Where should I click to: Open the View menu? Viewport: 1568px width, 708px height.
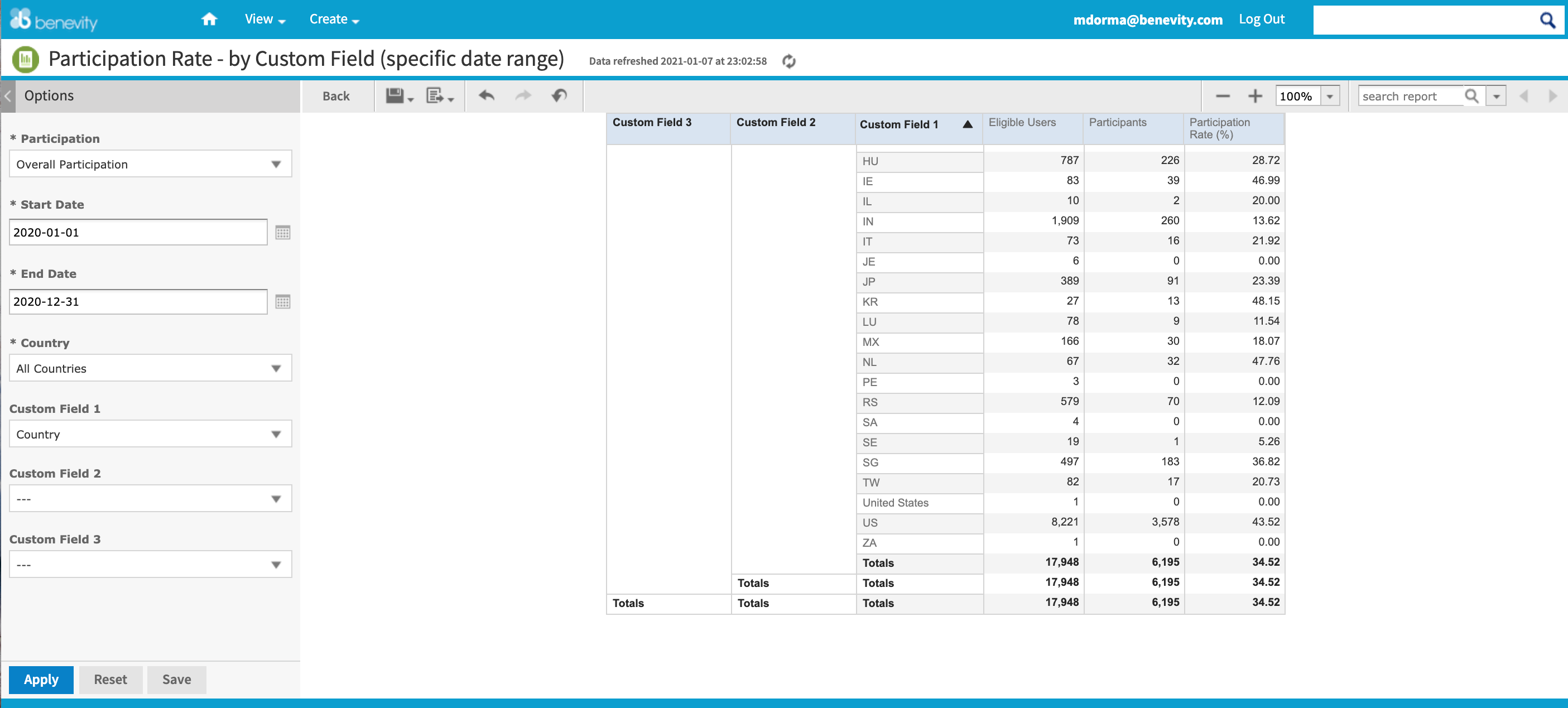265,20
